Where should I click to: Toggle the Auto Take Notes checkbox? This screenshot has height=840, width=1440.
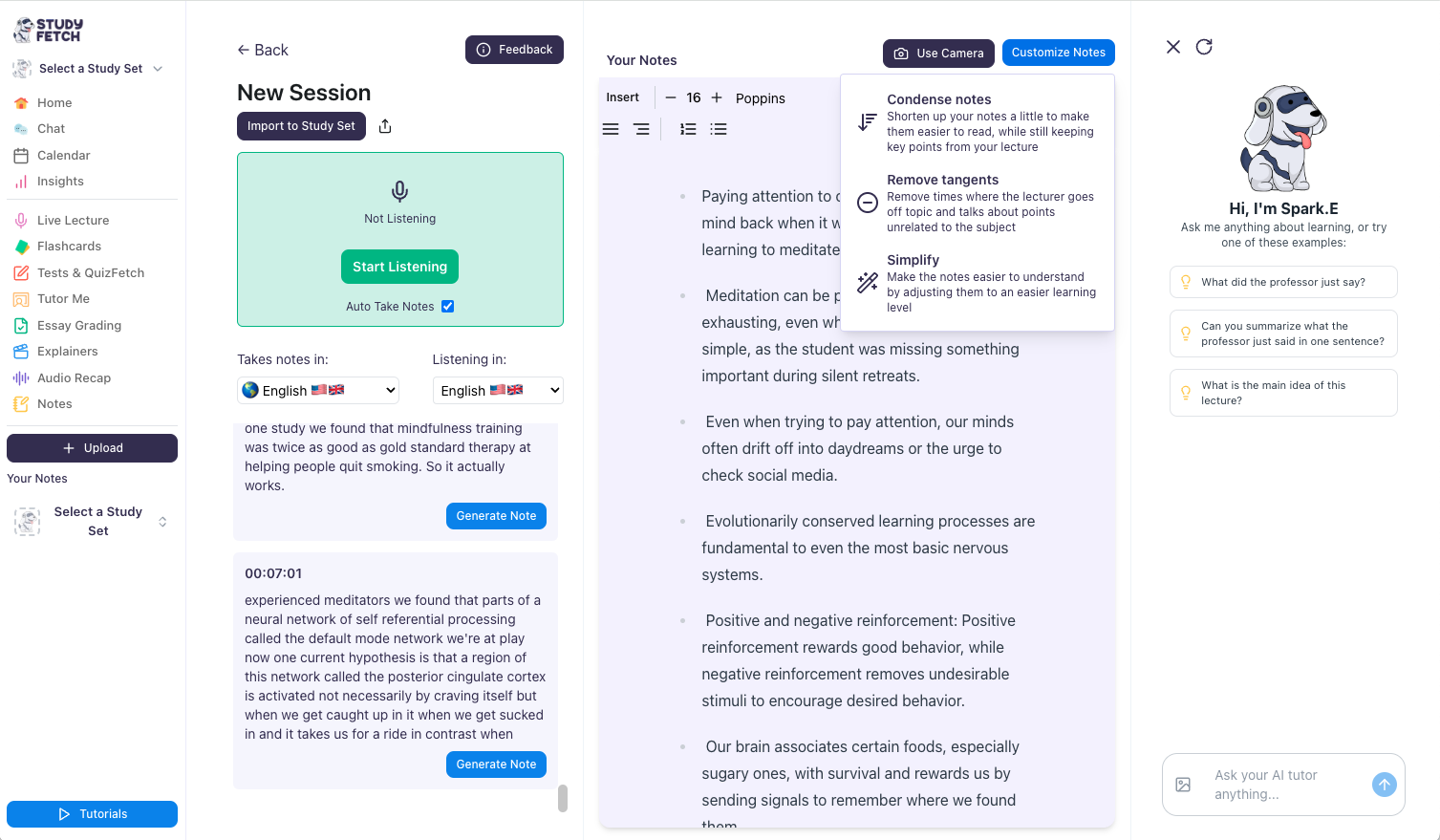click(x=447, y=306)
